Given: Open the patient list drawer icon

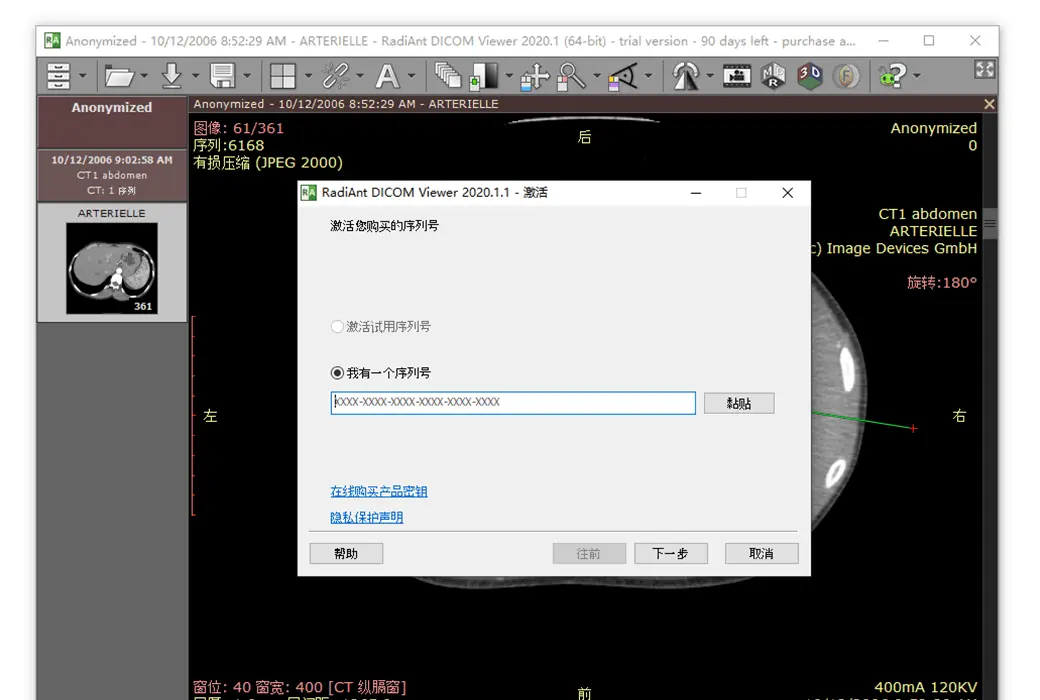Looking at the screenshot, I should (58, 76).
